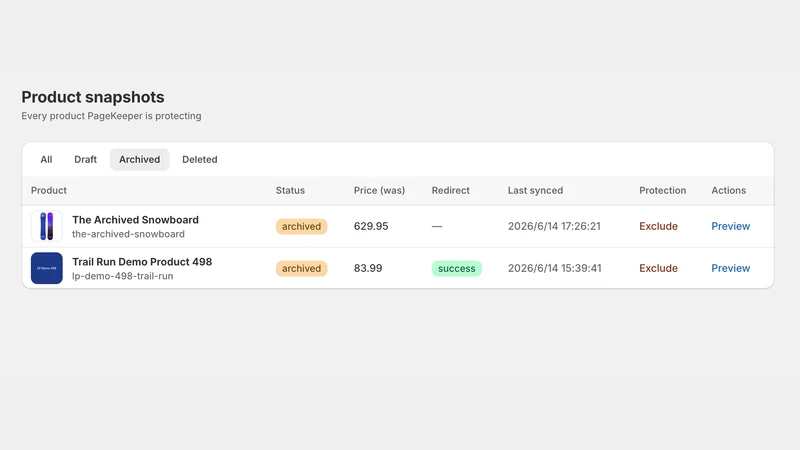Click the Last synced column header
Image resolution: width=800 pixels, height=450 pixels.
(x=535, y=190)
